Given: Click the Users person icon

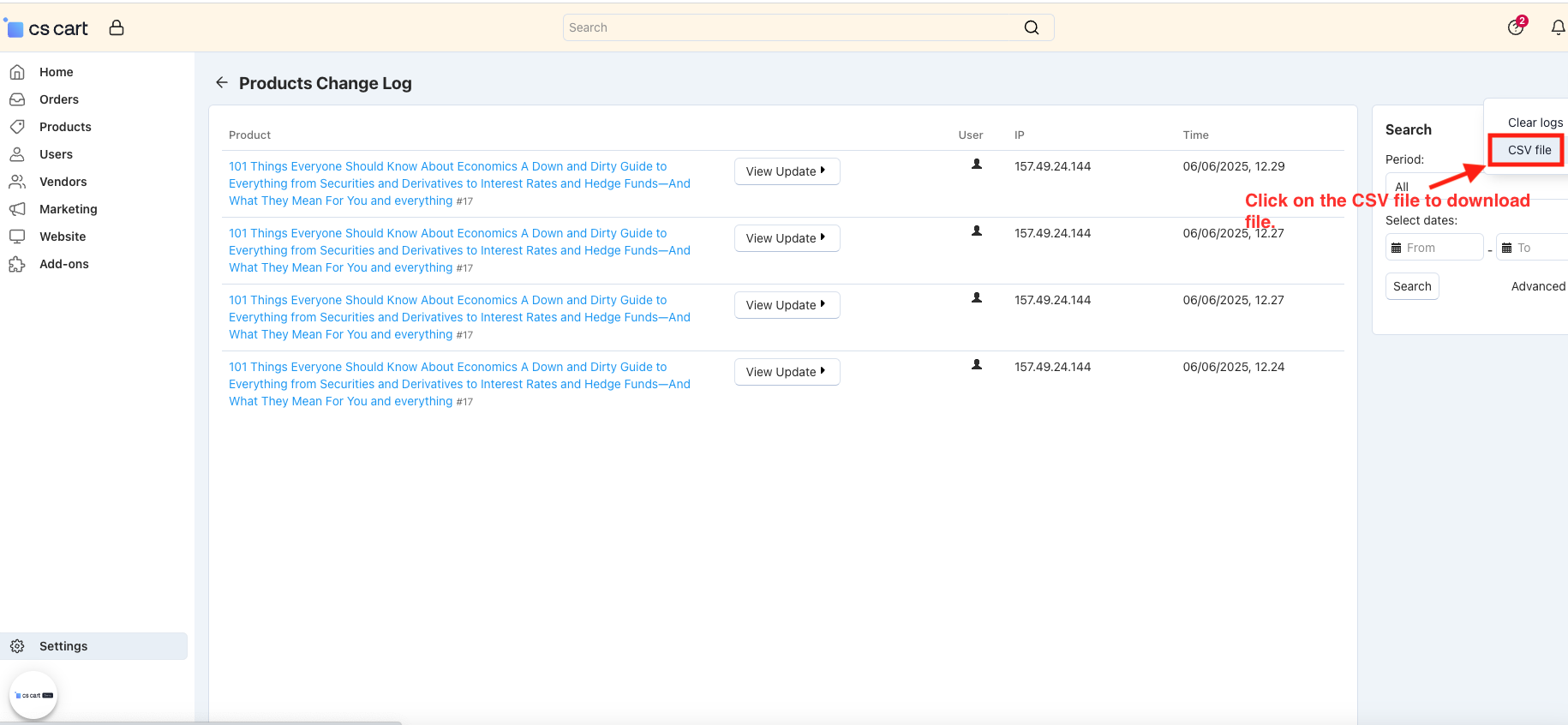Looking at the screenshot, I should tap(17, 154).
